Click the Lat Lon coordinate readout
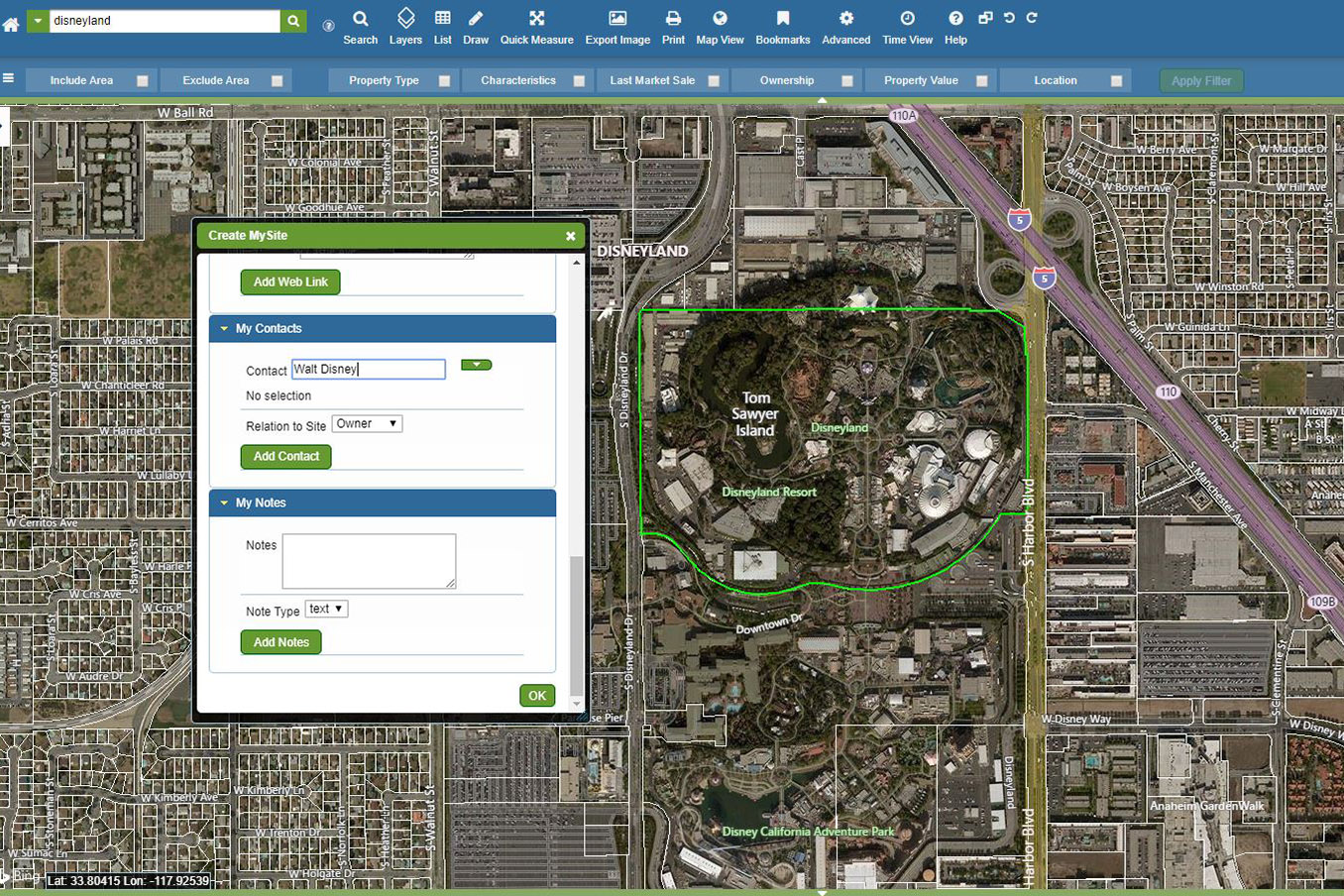The width and height of the screenshot is (1344, 896). tap(128, 880)
